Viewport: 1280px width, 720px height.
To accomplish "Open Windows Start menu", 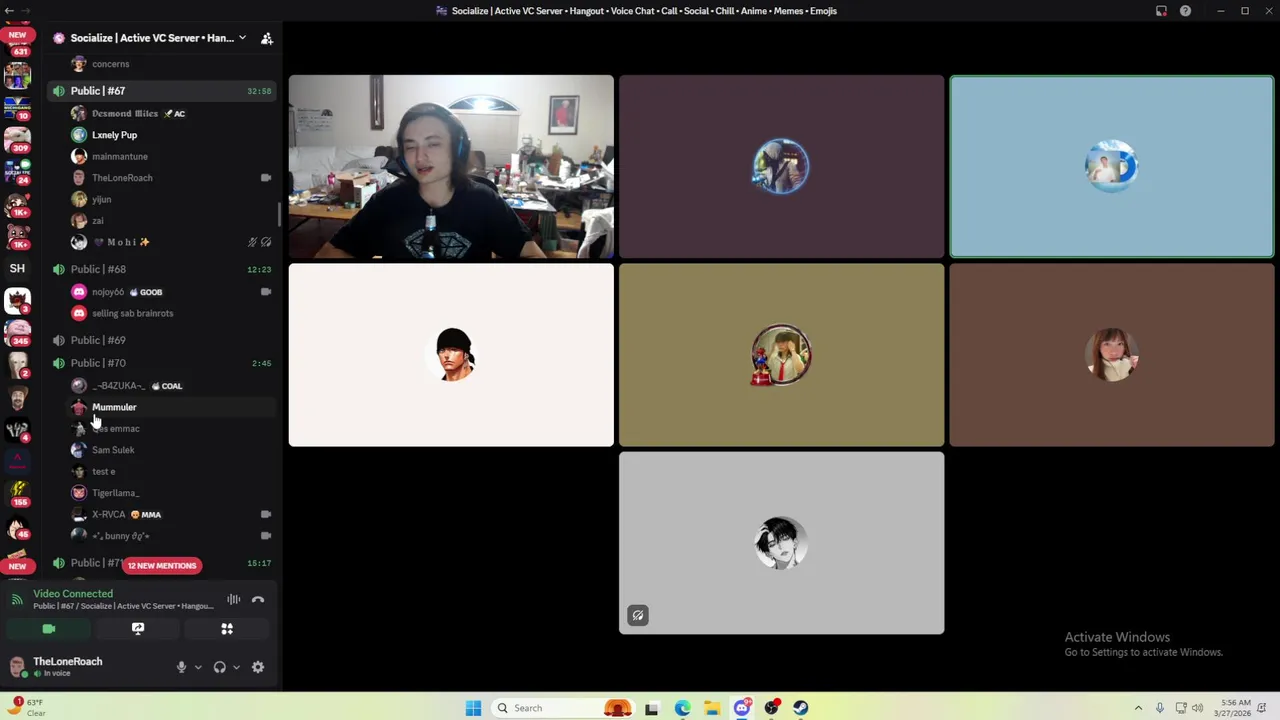I will [x=473, y=708].
